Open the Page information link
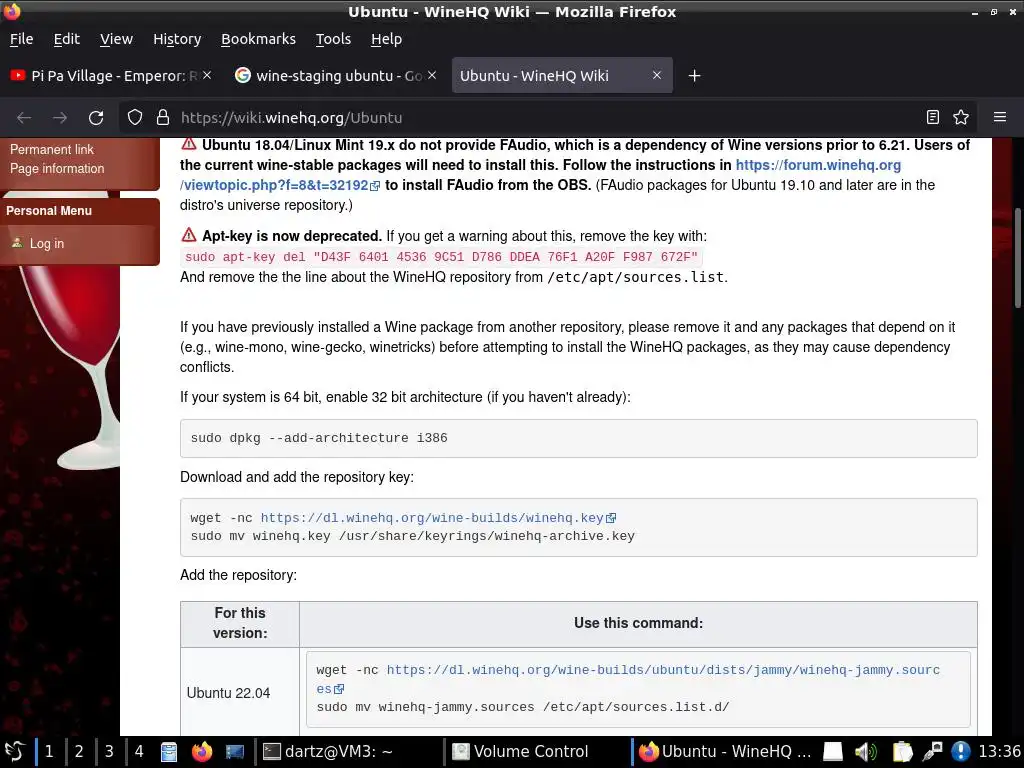This screenshot has width=1024, height=768. [x=57, y=168]
